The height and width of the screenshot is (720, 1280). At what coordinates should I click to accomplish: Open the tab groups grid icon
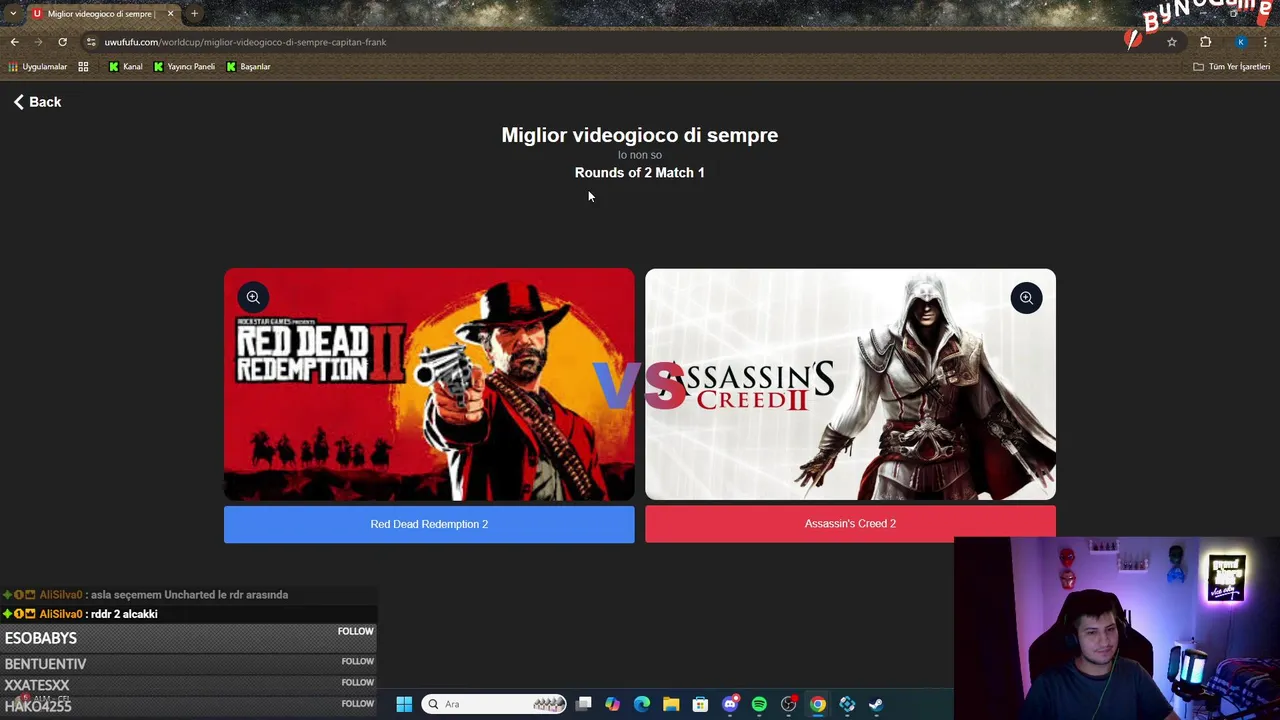[x=83, y=67]
